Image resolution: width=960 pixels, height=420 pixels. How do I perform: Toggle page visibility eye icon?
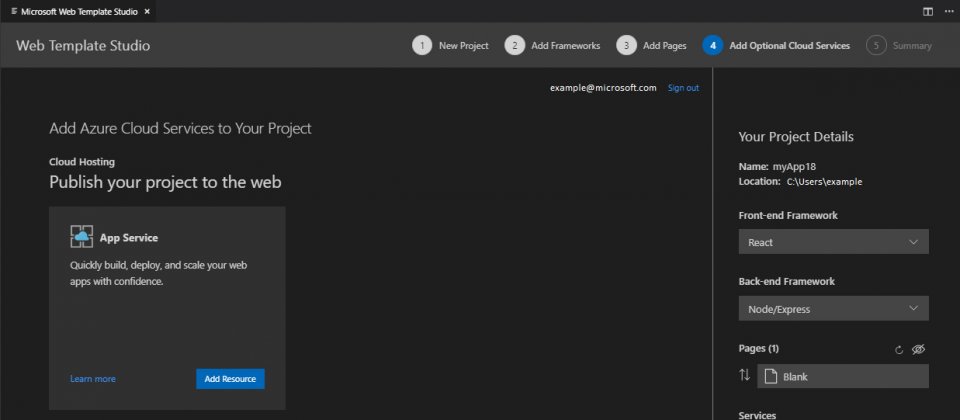(918, 350)
